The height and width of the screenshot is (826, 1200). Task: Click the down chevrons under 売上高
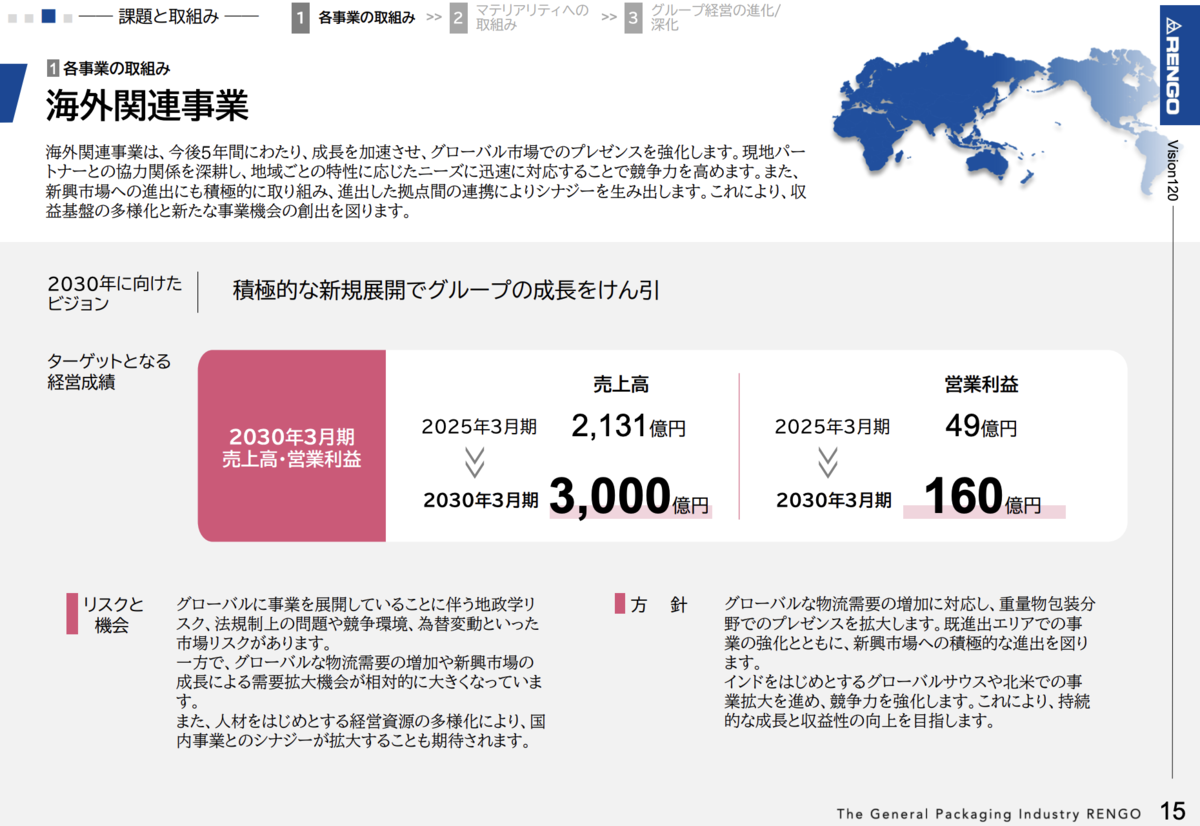tap(475, 463)
